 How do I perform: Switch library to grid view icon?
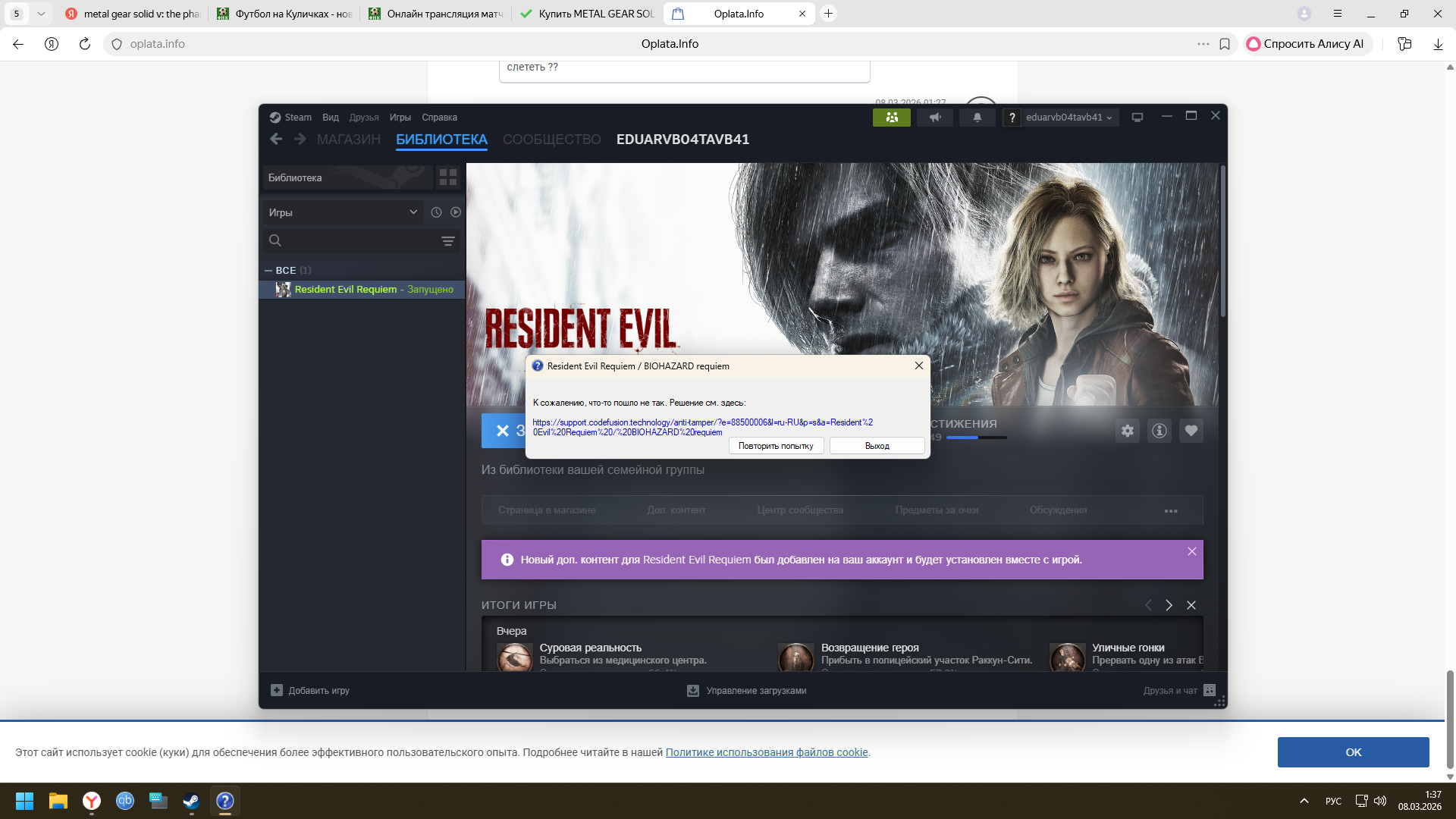click(448, 177)
